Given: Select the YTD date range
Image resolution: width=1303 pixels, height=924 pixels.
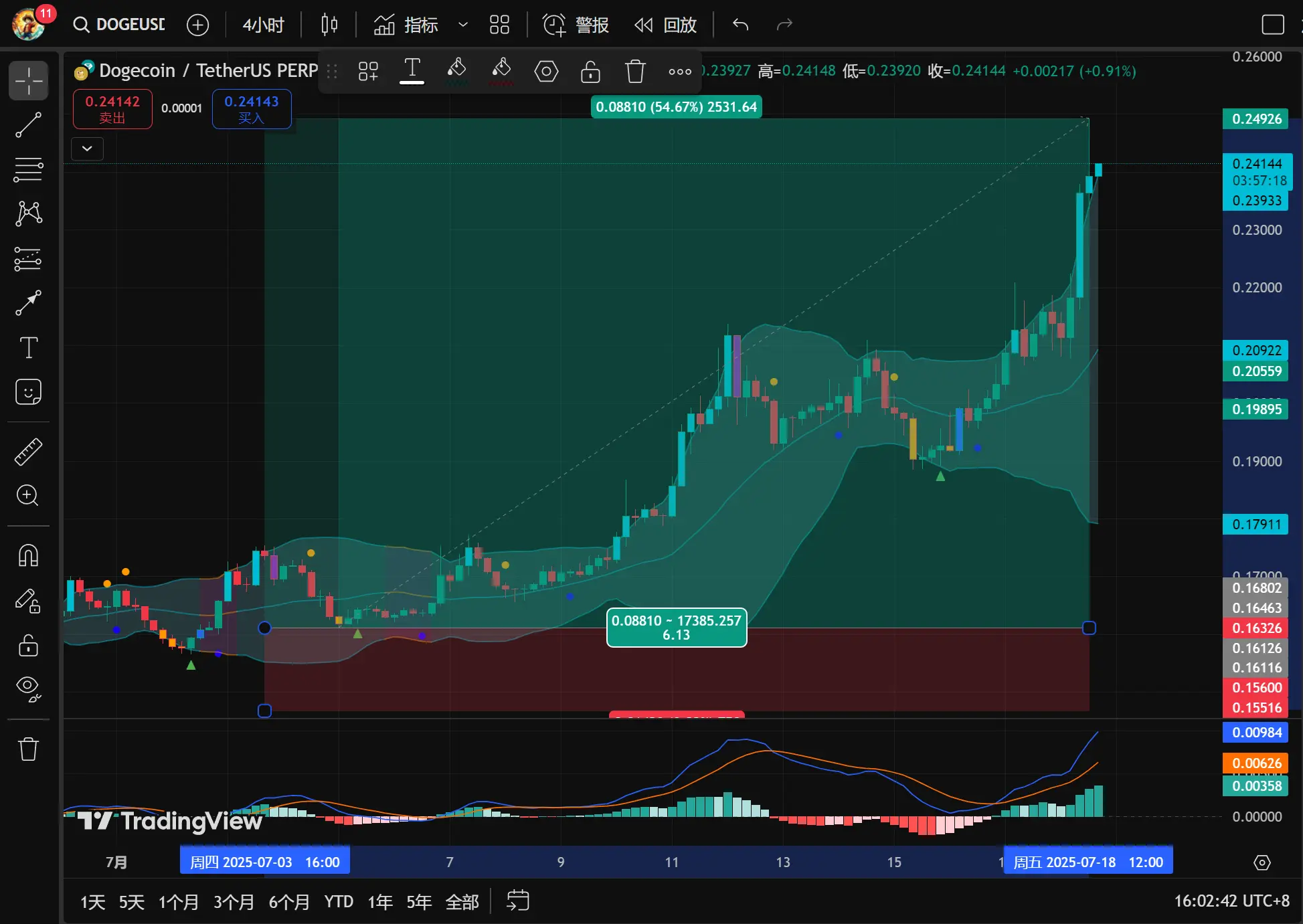Looking at the screenshot, I should pos(339,902).
